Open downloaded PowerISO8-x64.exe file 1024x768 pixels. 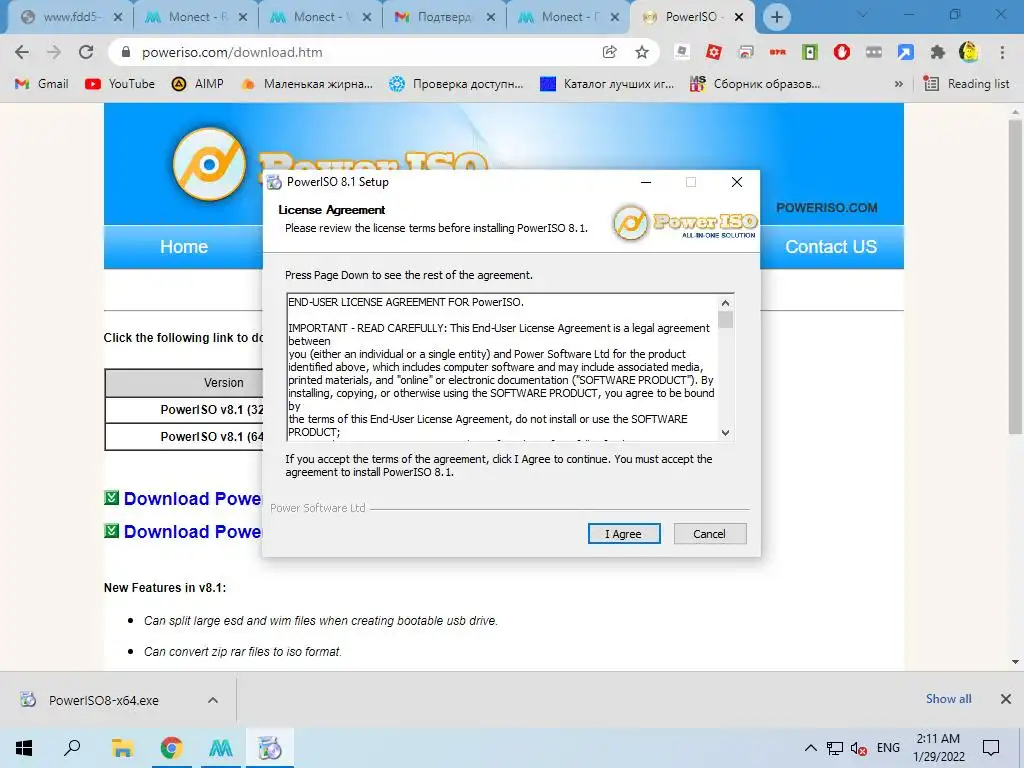click(103, 700)
